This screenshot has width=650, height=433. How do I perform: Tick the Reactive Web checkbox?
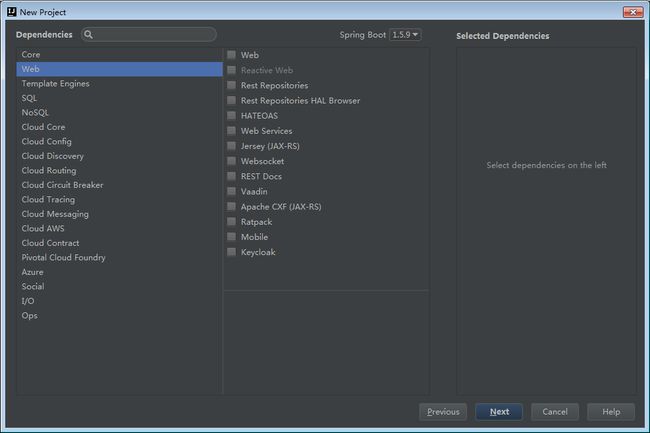[232, 70]
